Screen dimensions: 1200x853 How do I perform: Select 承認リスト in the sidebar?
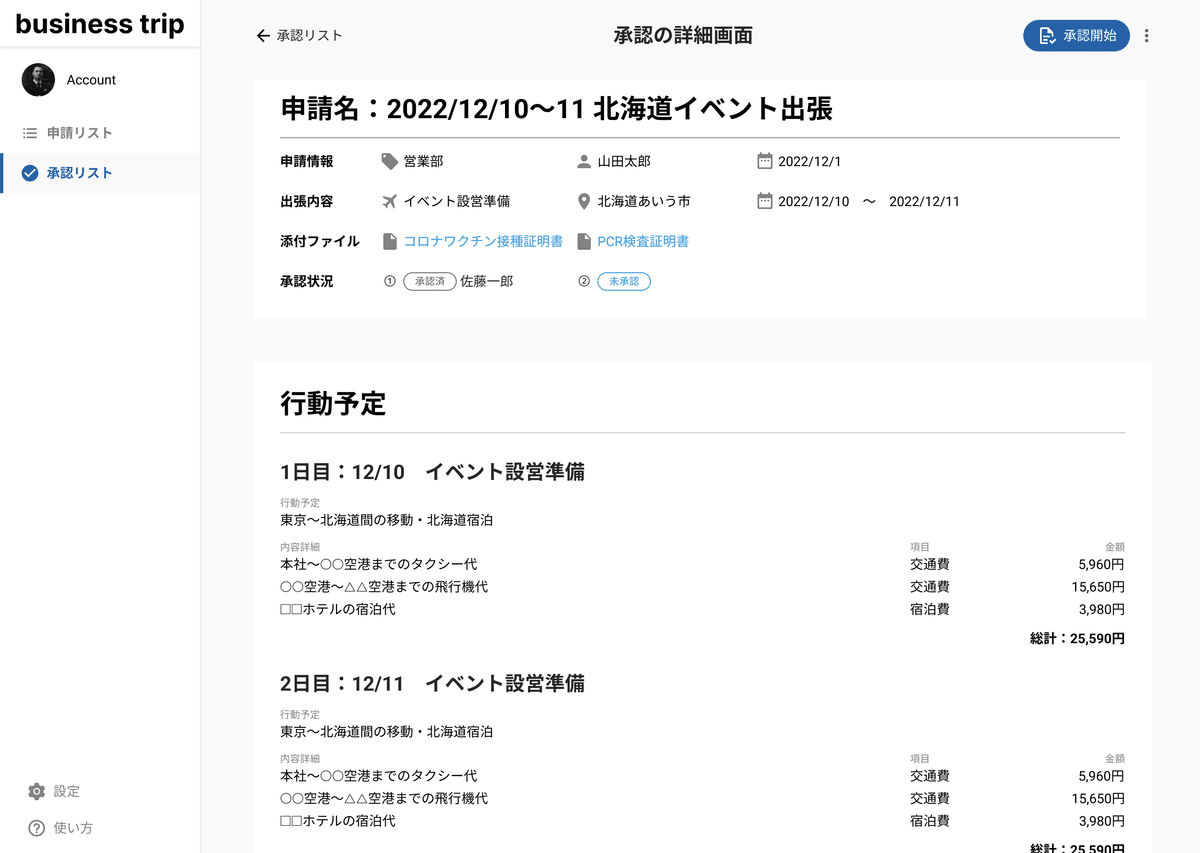click(80, 173)
